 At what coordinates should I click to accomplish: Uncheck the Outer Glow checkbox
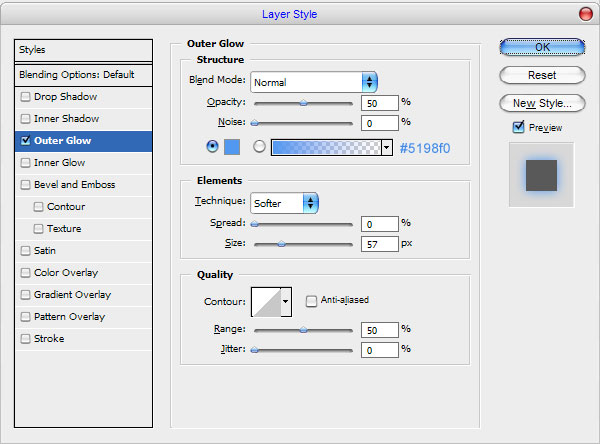pos(25,140)
